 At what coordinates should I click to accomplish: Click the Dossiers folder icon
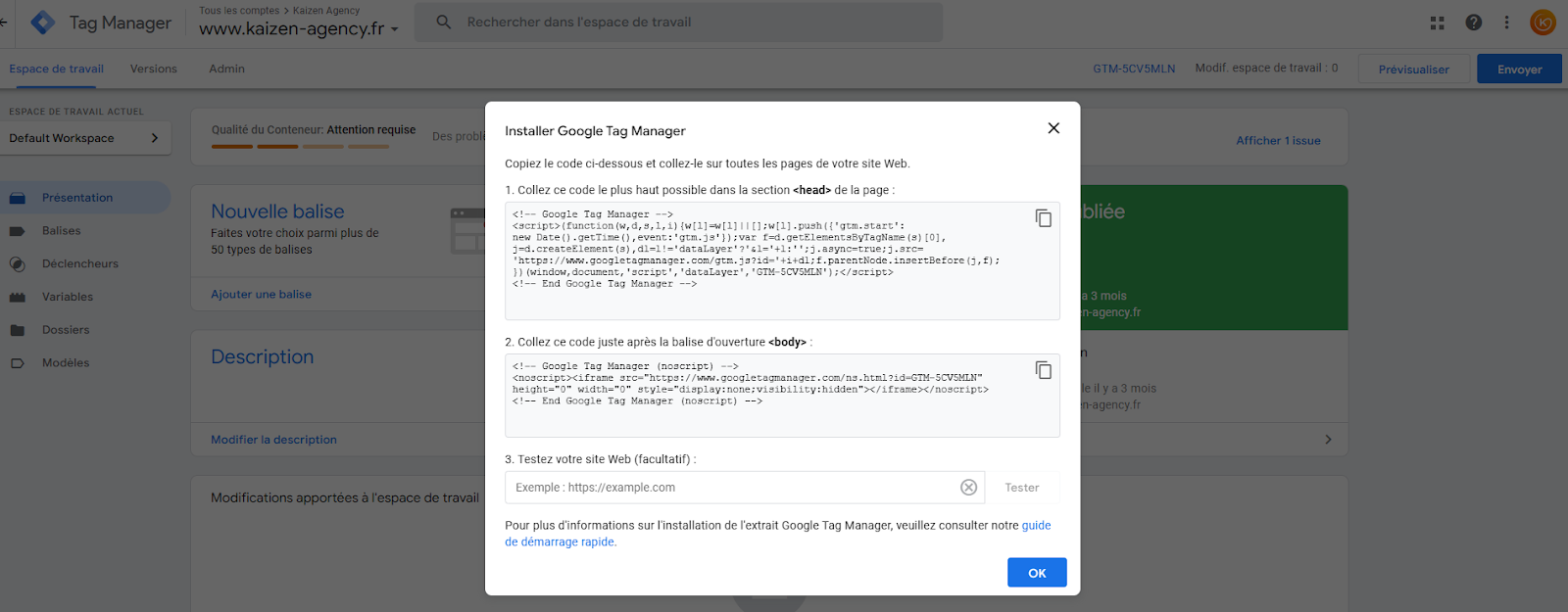point(17,330)
